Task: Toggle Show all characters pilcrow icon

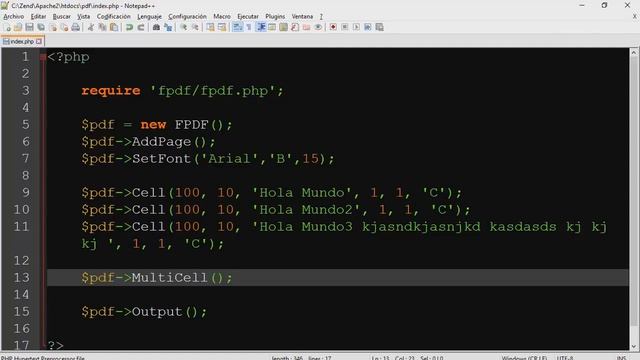Action: coord(249,27)
